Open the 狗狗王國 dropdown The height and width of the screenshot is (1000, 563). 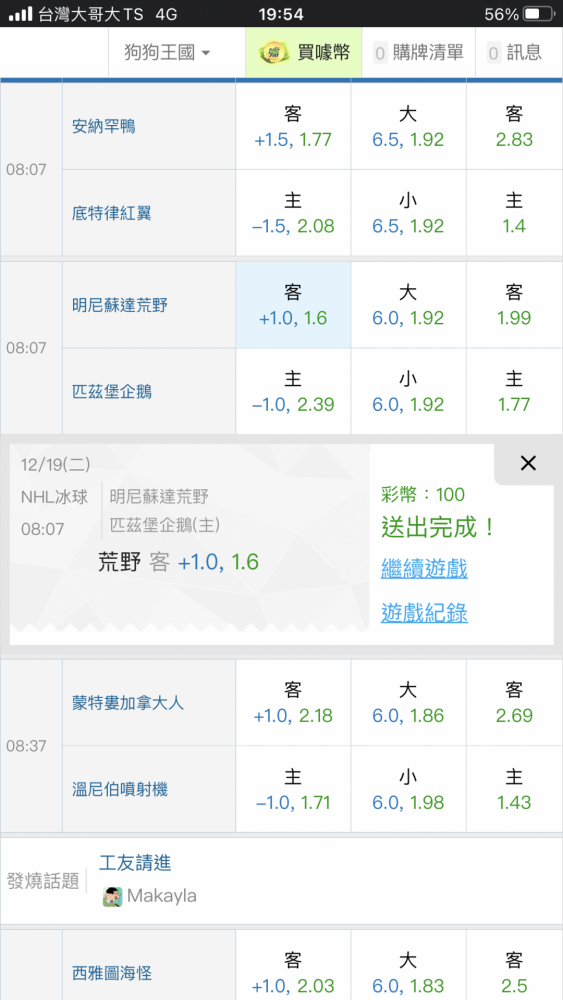[x=168, y=52]
